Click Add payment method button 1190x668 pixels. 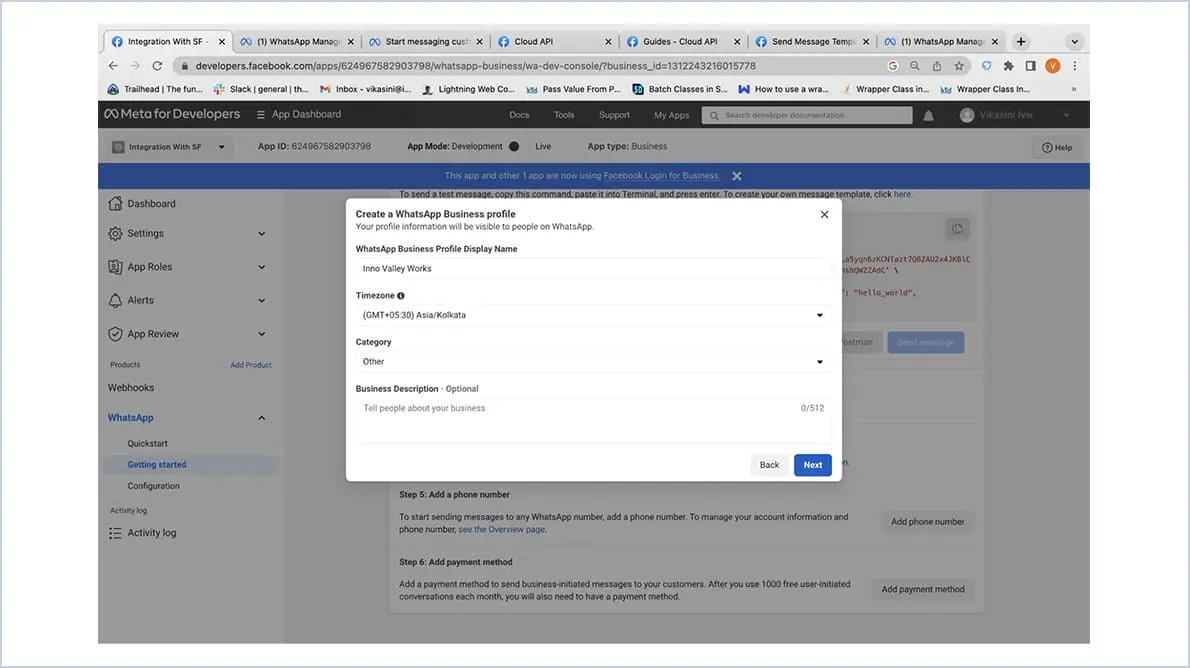923,590
